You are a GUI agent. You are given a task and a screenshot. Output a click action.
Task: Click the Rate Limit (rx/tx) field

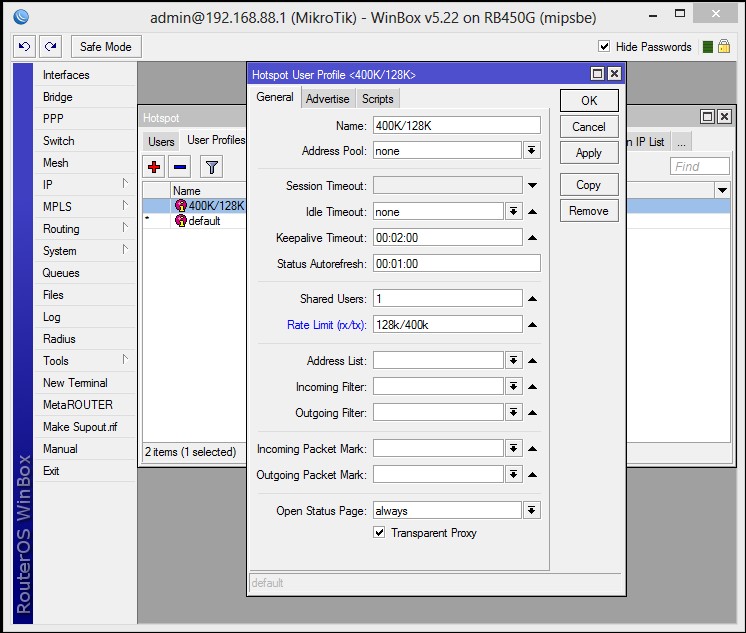point(448,325)
